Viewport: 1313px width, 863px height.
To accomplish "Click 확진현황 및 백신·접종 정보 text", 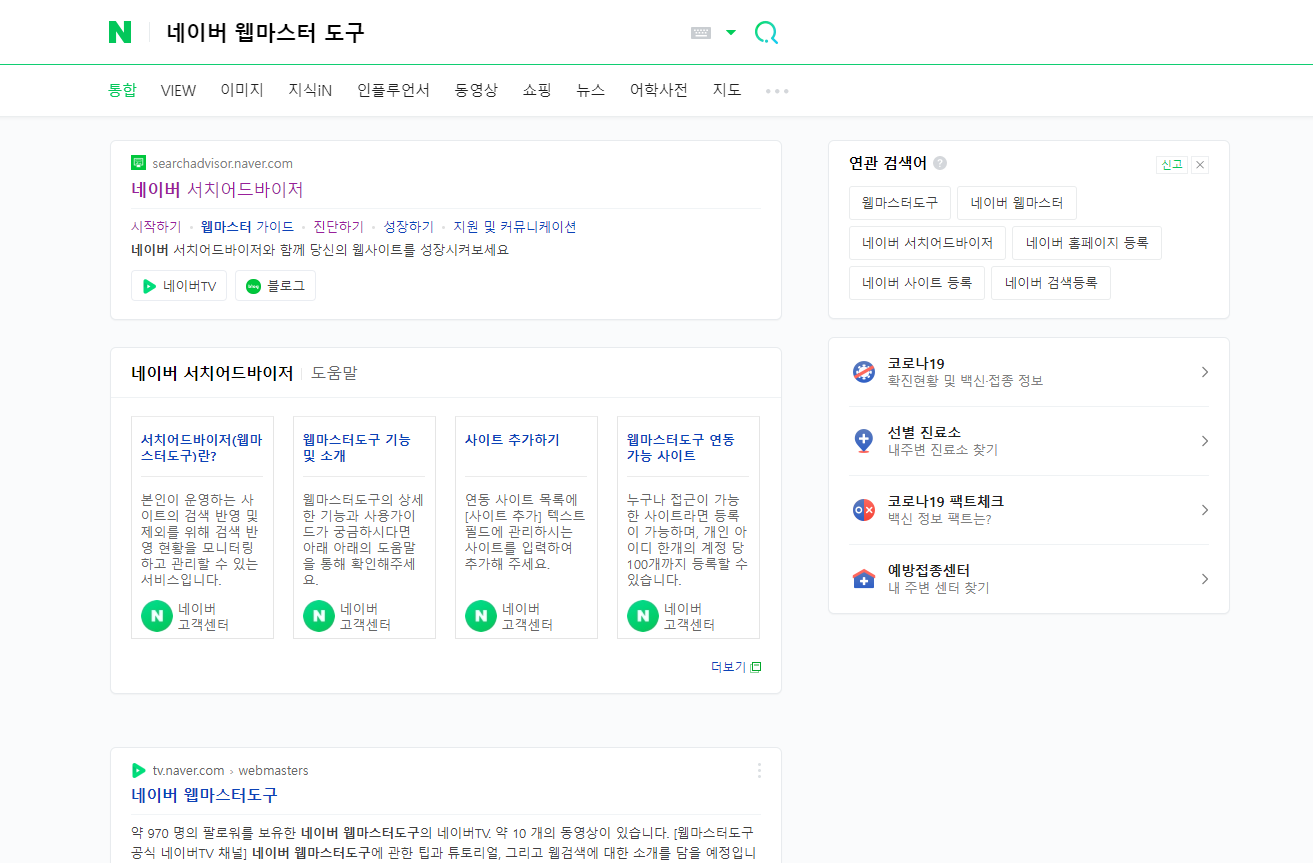I will click(x=965, y=381).
